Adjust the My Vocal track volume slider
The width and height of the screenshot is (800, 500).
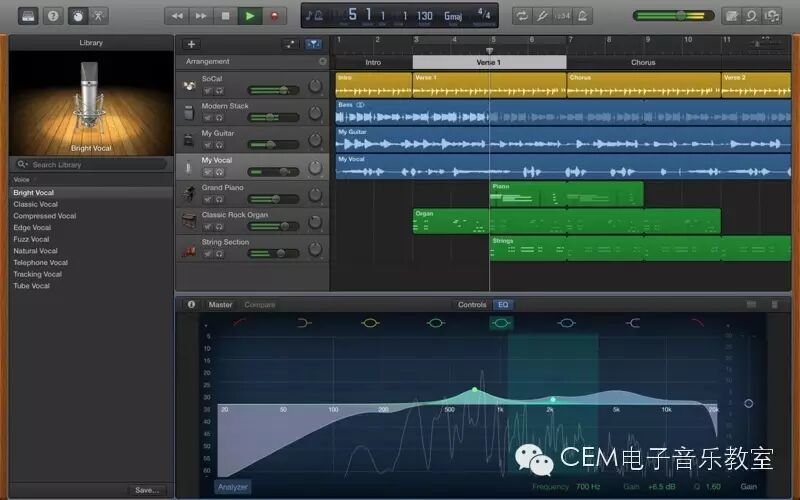274,172
